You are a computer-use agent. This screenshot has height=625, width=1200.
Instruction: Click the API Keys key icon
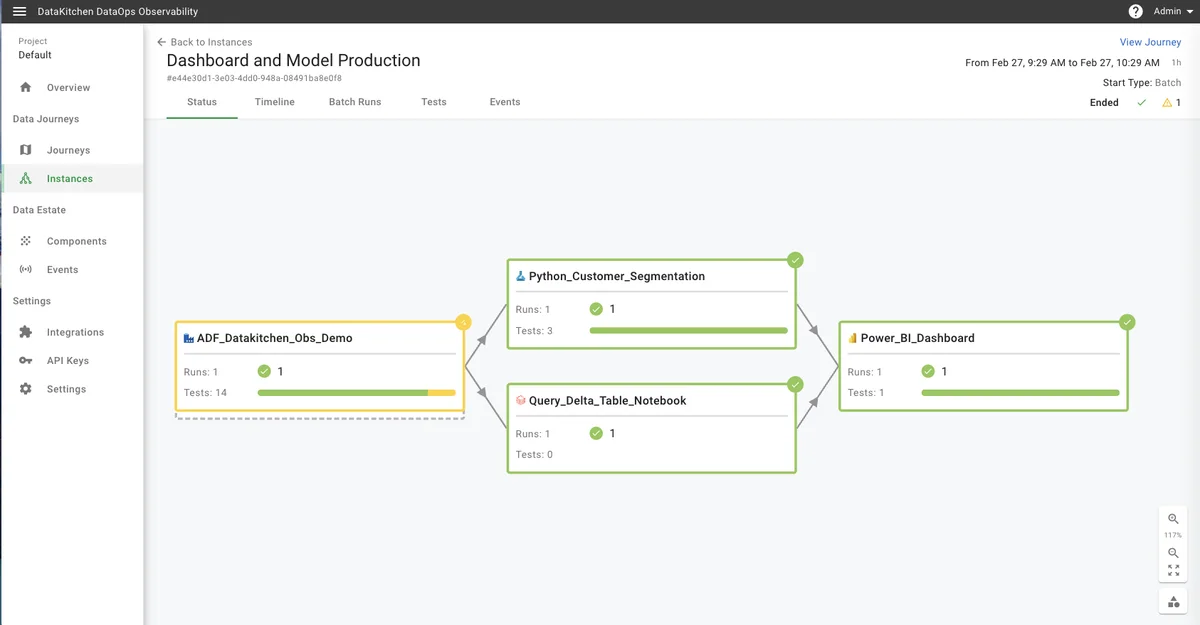(26, 360)
